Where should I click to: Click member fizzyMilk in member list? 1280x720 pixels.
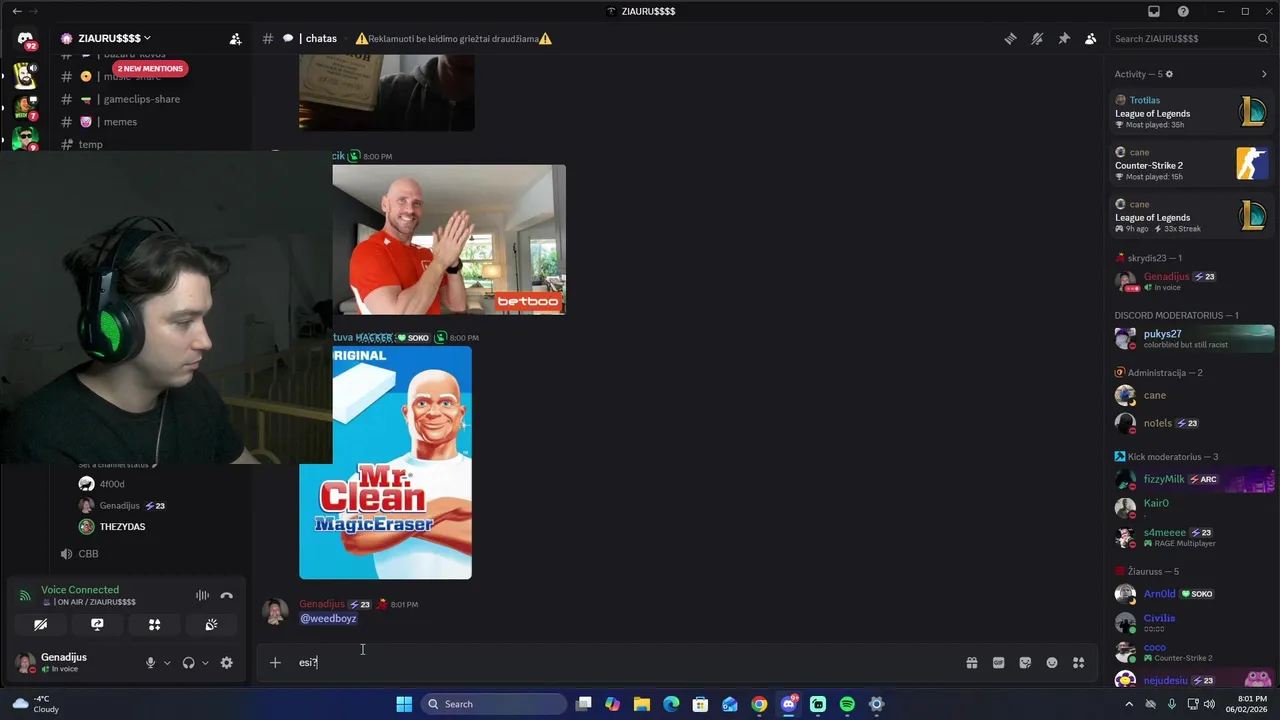click(x=1192, y=479)
